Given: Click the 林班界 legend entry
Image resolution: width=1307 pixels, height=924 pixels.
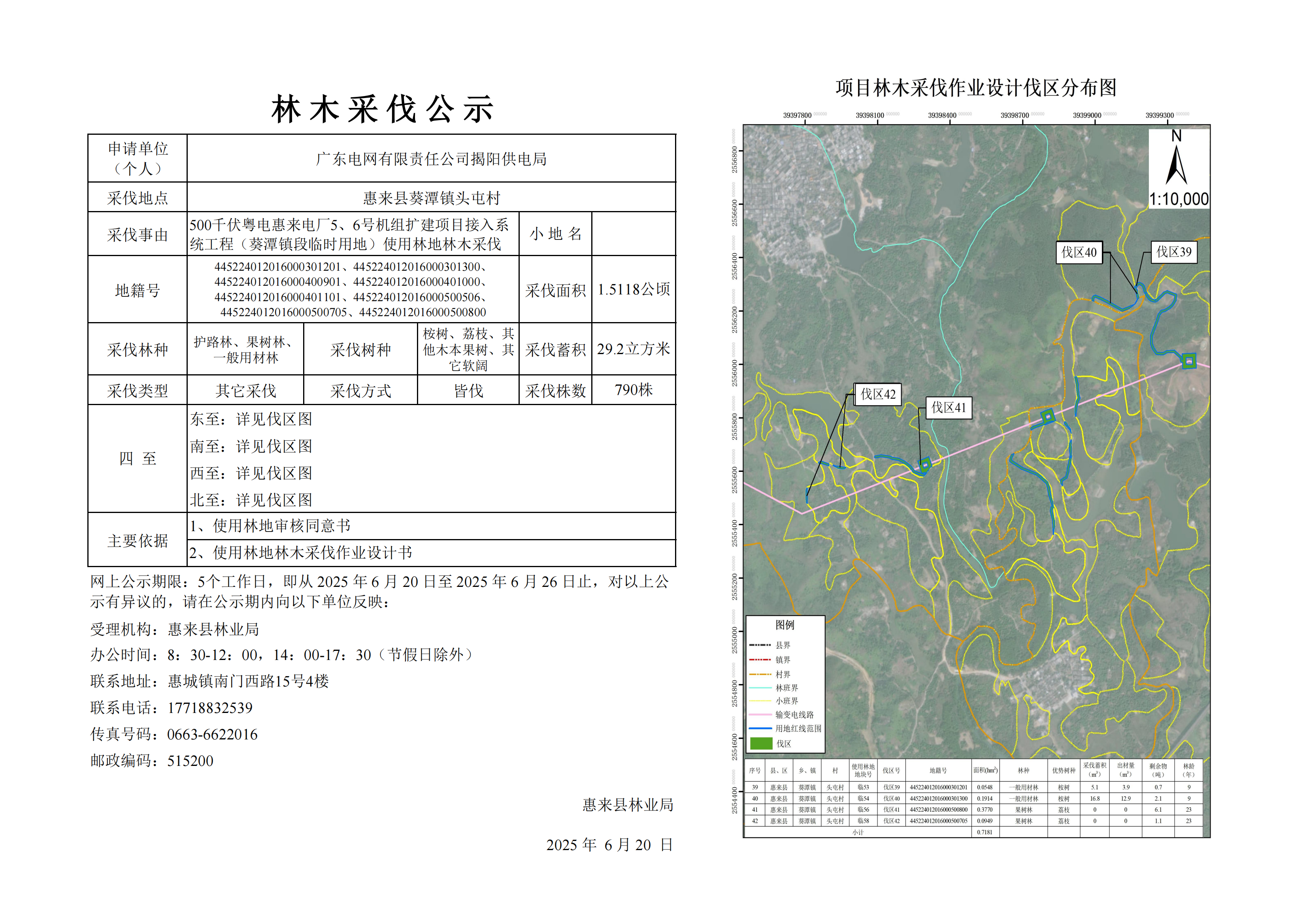Looking at the screenshot, I should coord(774,688).
